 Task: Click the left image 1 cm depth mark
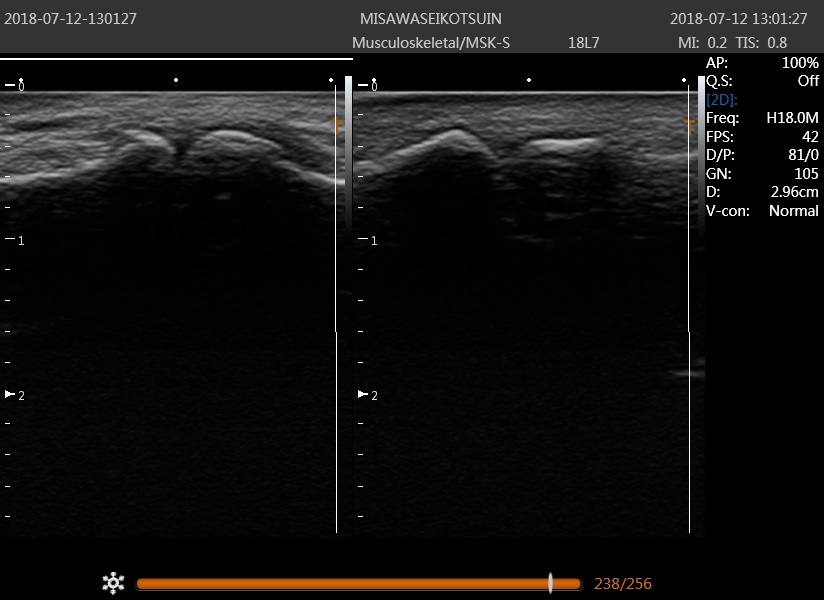pyautogui.click(x=15, y=240)
